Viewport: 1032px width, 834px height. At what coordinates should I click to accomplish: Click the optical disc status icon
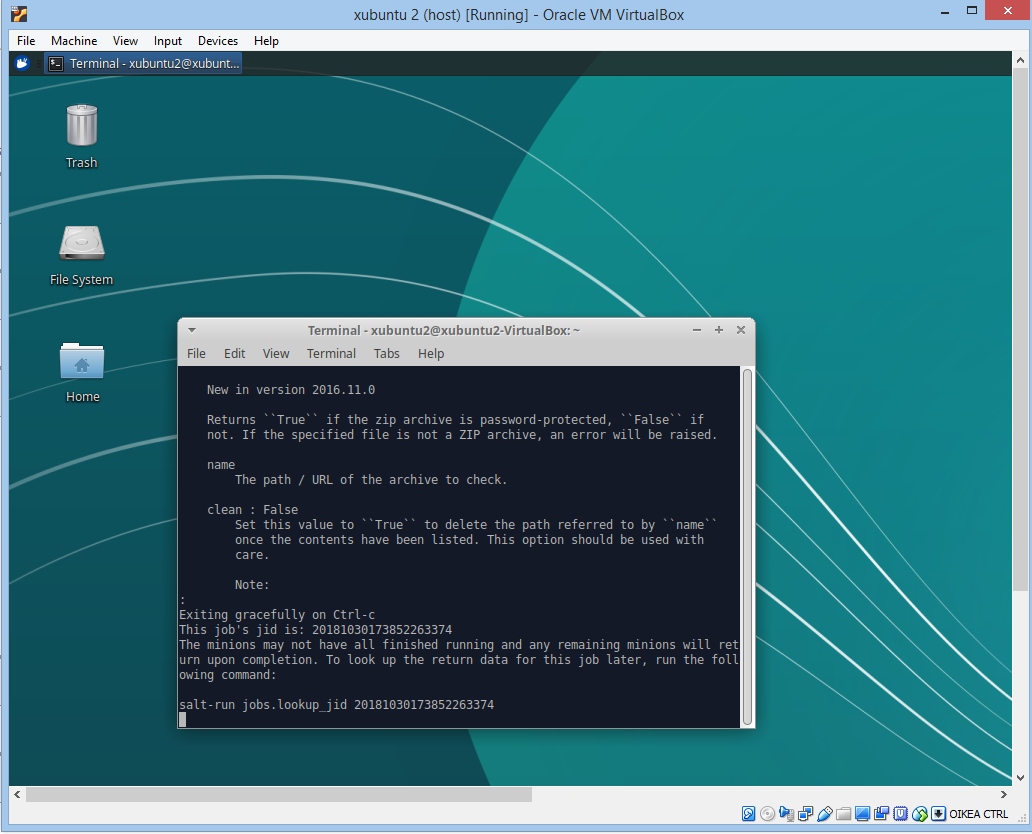767,814
